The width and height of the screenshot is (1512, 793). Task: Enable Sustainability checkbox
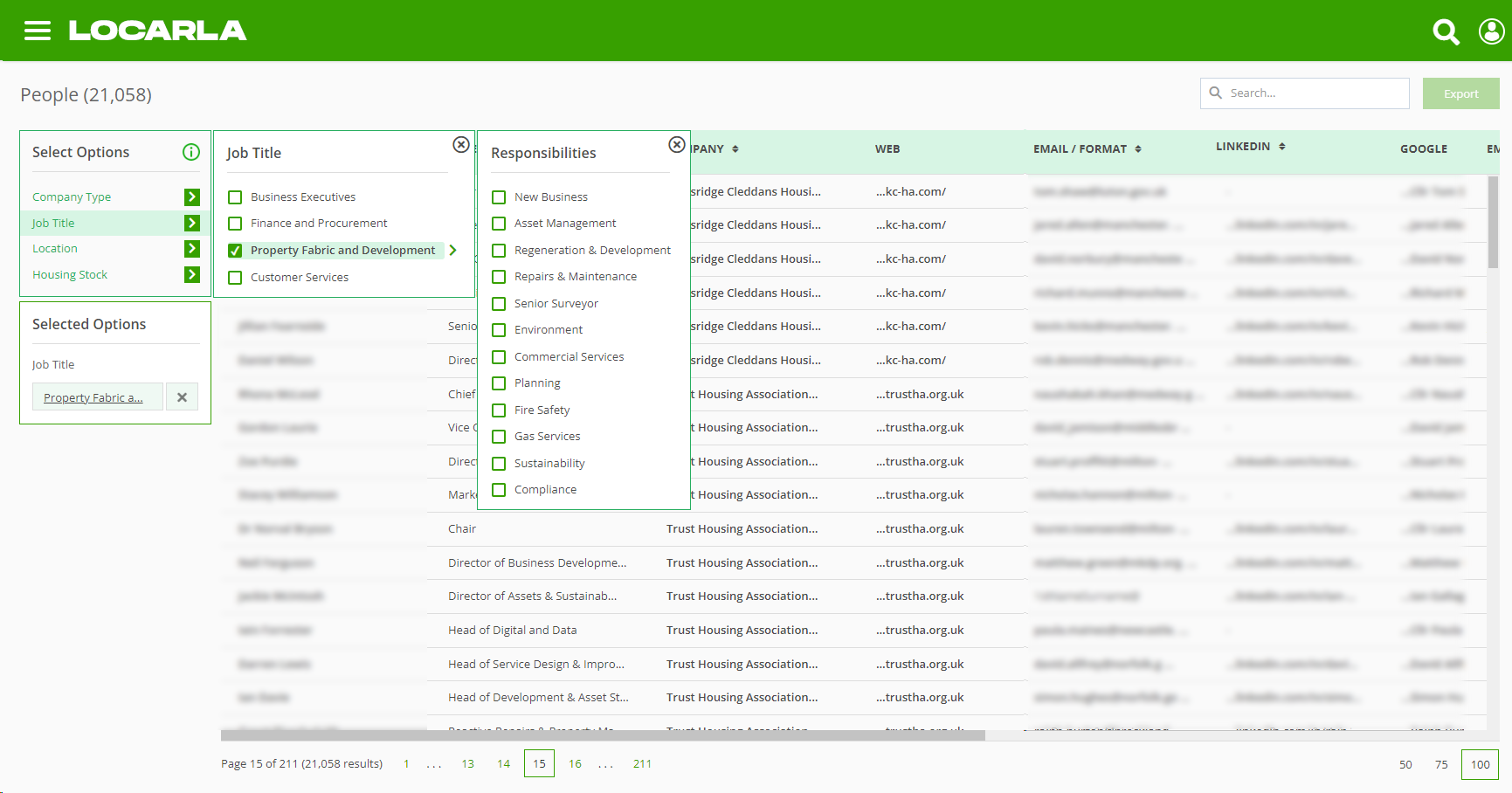(499, 464)
